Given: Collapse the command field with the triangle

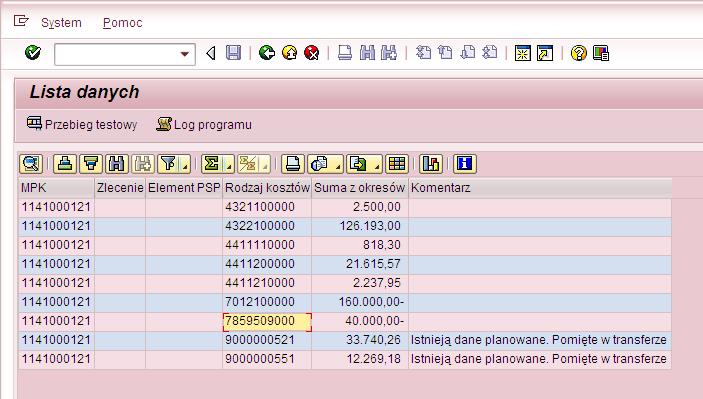Looking at the screenshot, I should click(x=211, y=54).
